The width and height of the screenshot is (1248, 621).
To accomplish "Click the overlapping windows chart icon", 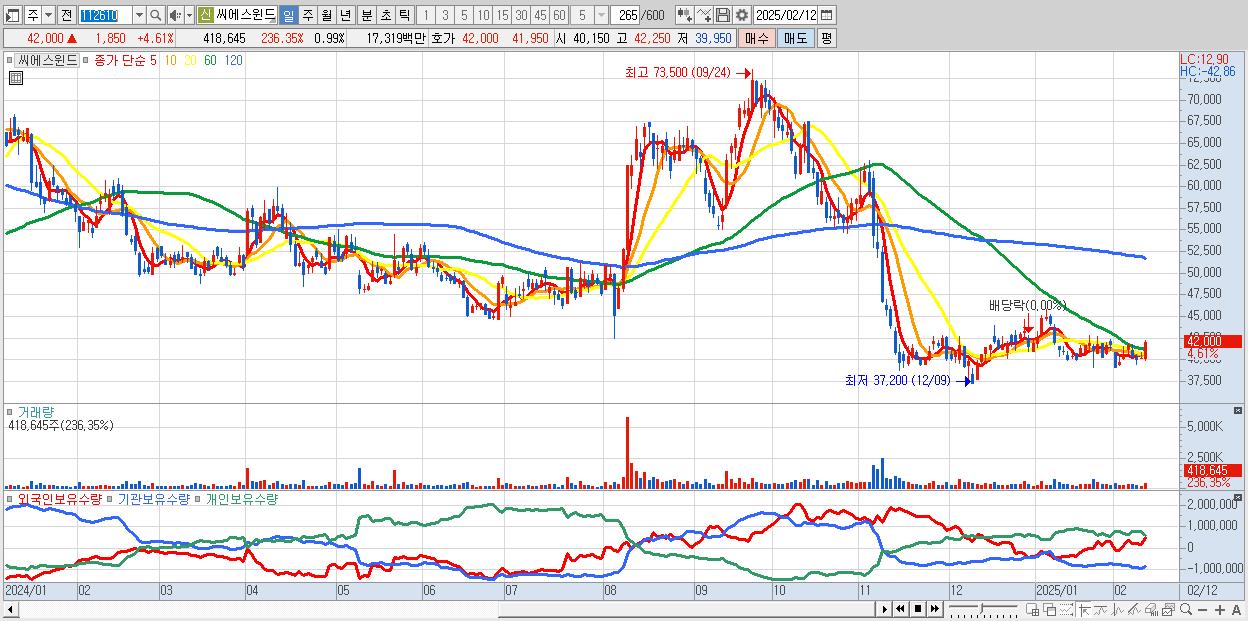I will point(1050,609).
